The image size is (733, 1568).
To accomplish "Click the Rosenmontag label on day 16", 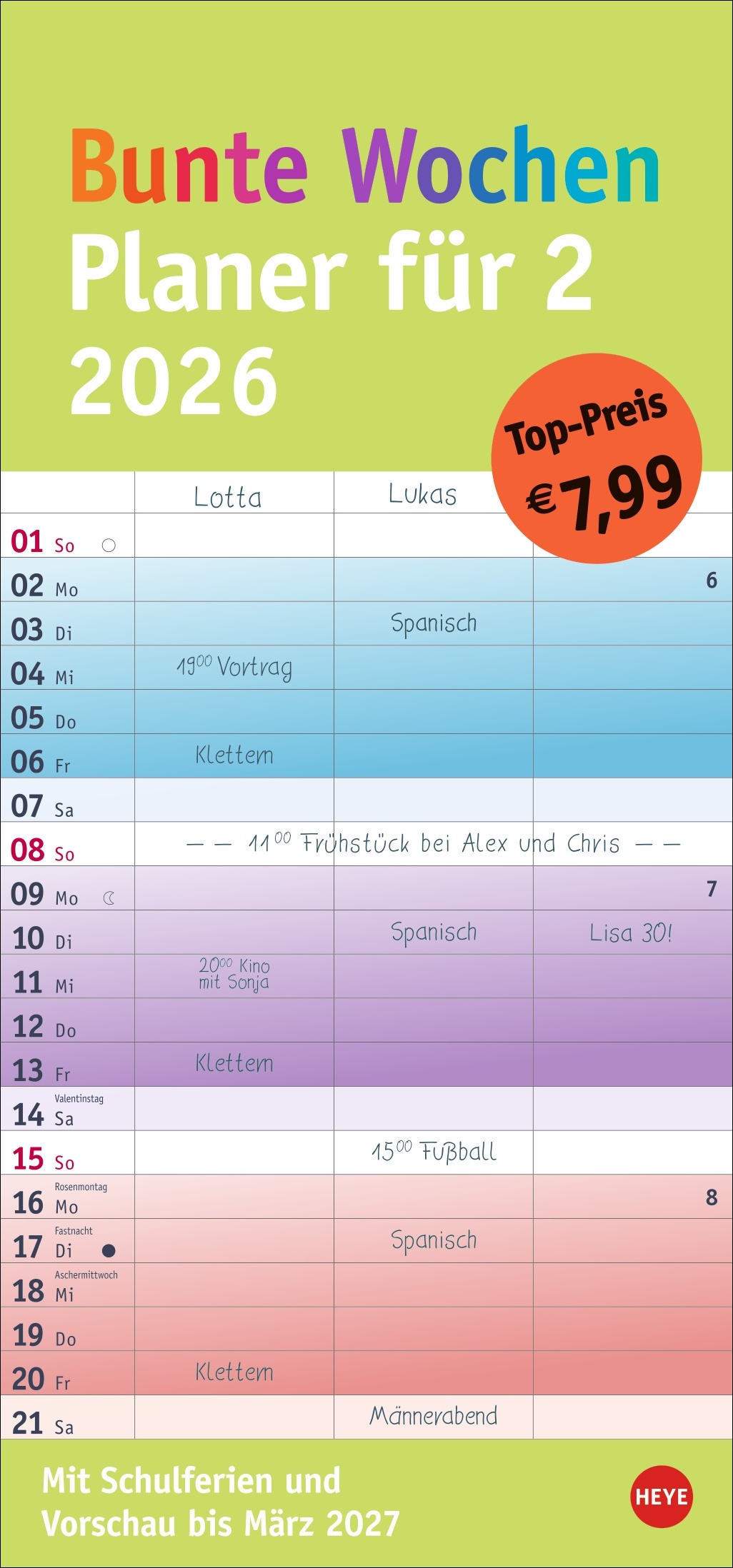I will pos(81,1187).
